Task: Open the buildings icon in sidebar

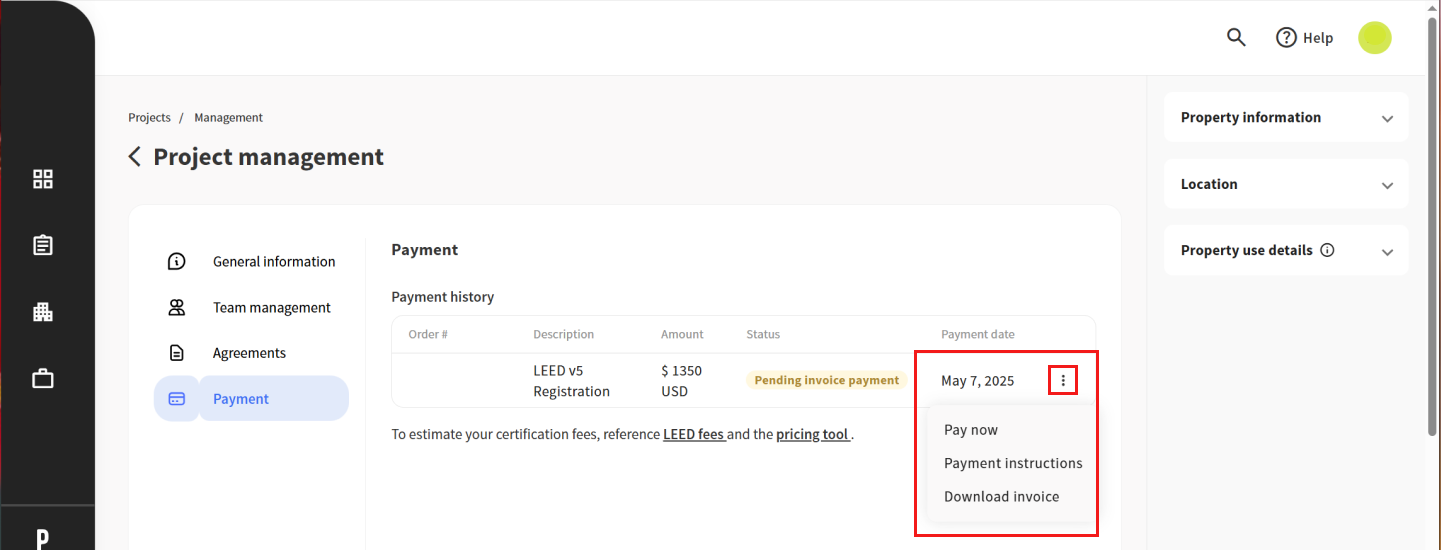Action: coord(43,312)
